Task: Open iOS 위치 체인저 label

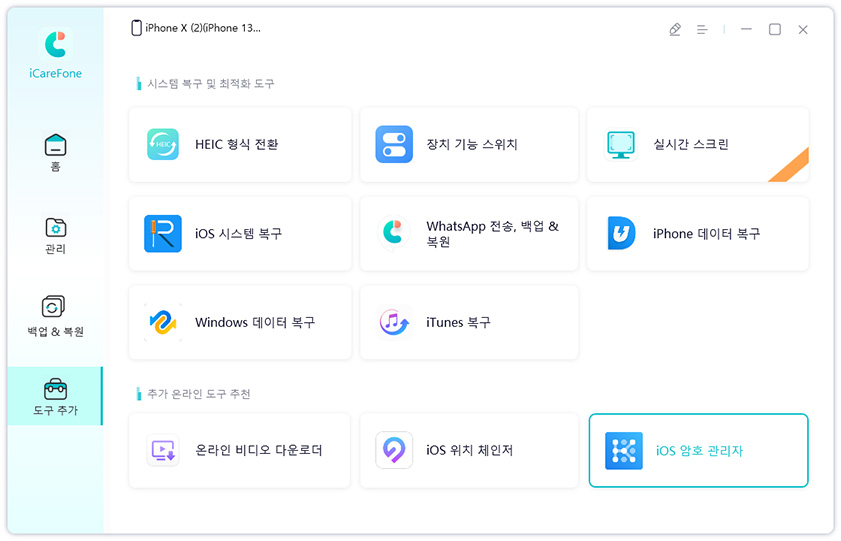Action: tap(469, 450)
